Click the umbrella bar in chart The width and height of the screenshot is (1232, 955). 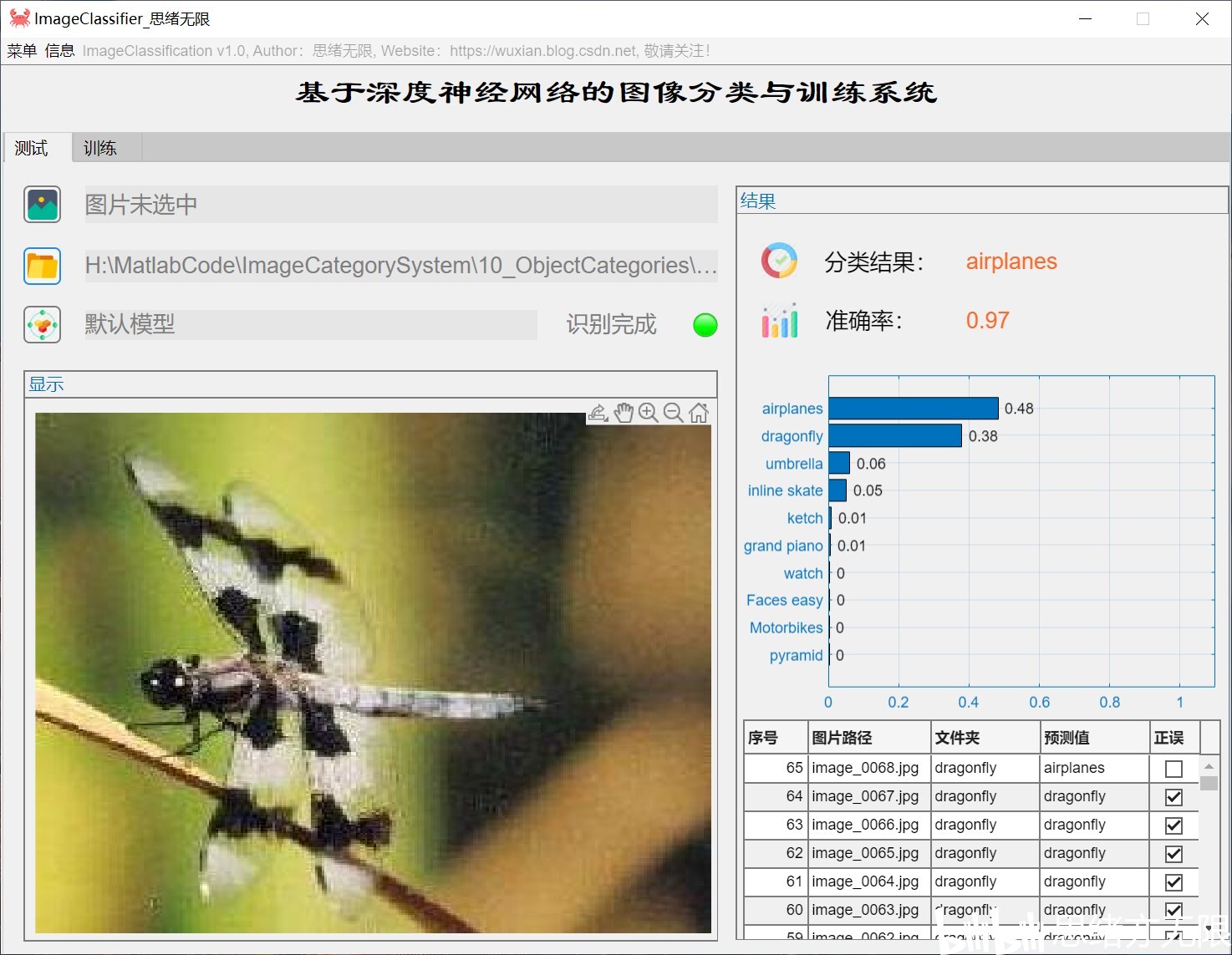(x=839, y=464)
